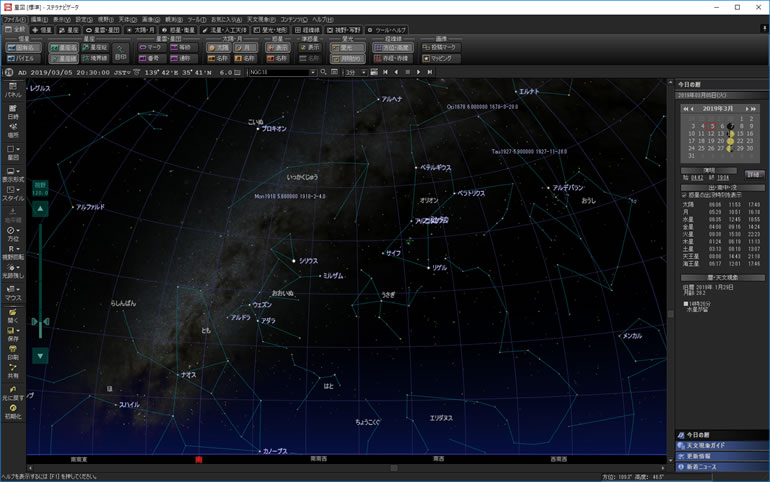
Task: Open the 方位 (direction) tool in sidebar
Action: click(x=13, y=234)
